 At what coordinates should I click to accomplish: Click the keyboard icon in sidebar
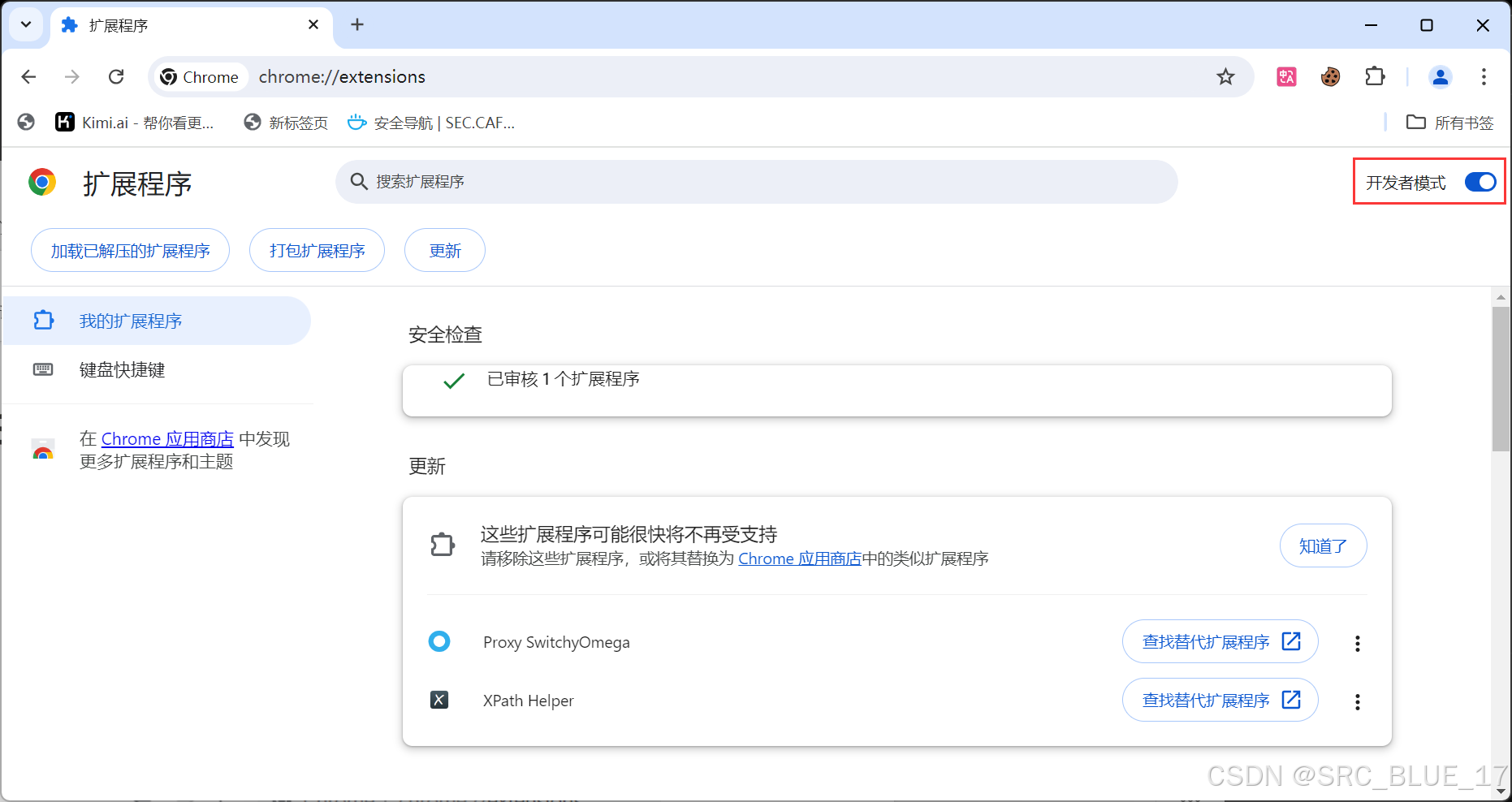43,369
